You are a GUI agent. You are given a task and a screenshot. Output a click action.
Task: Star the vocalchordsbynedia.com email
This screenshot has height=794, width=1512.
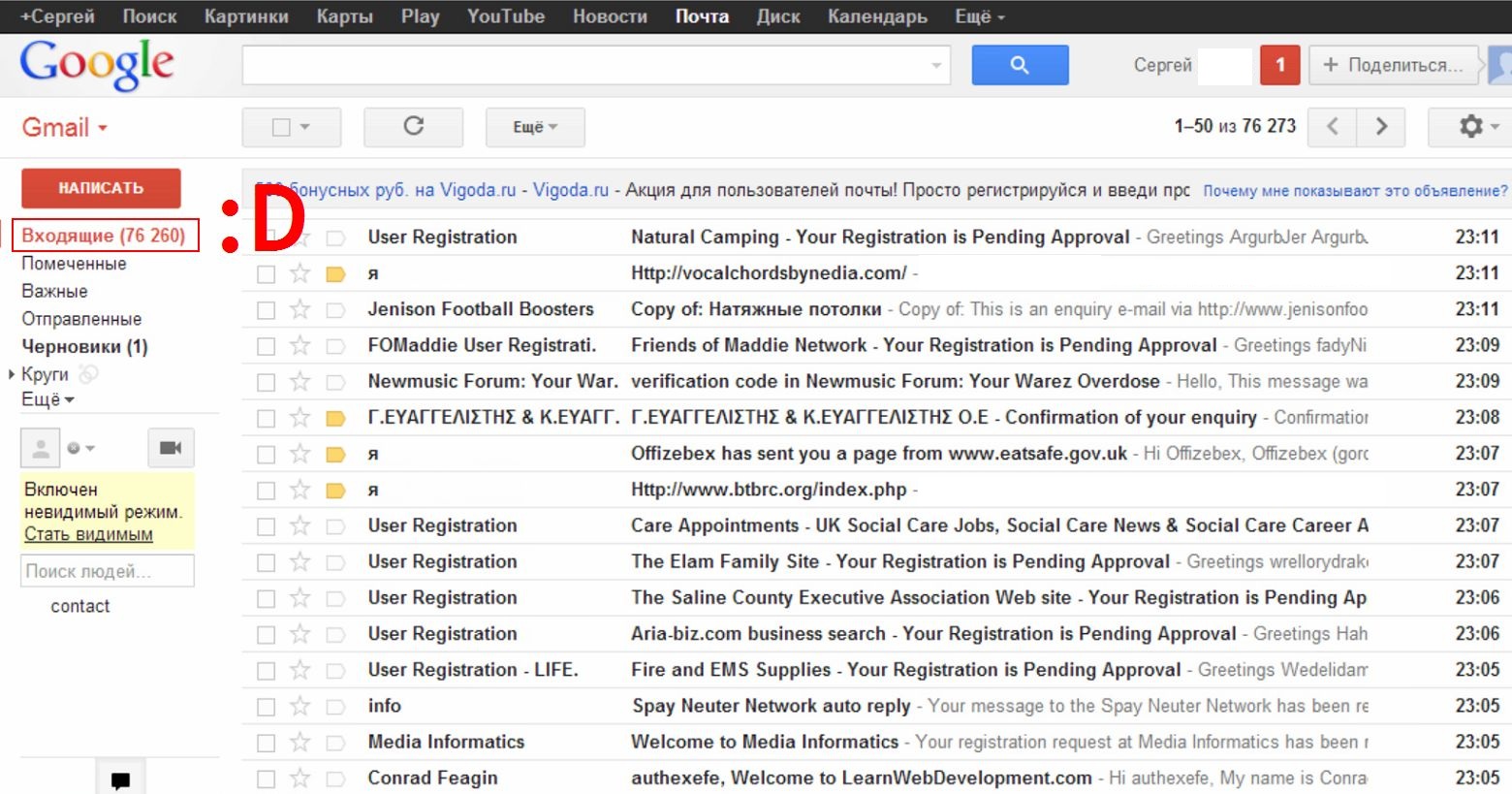point(300,273)
